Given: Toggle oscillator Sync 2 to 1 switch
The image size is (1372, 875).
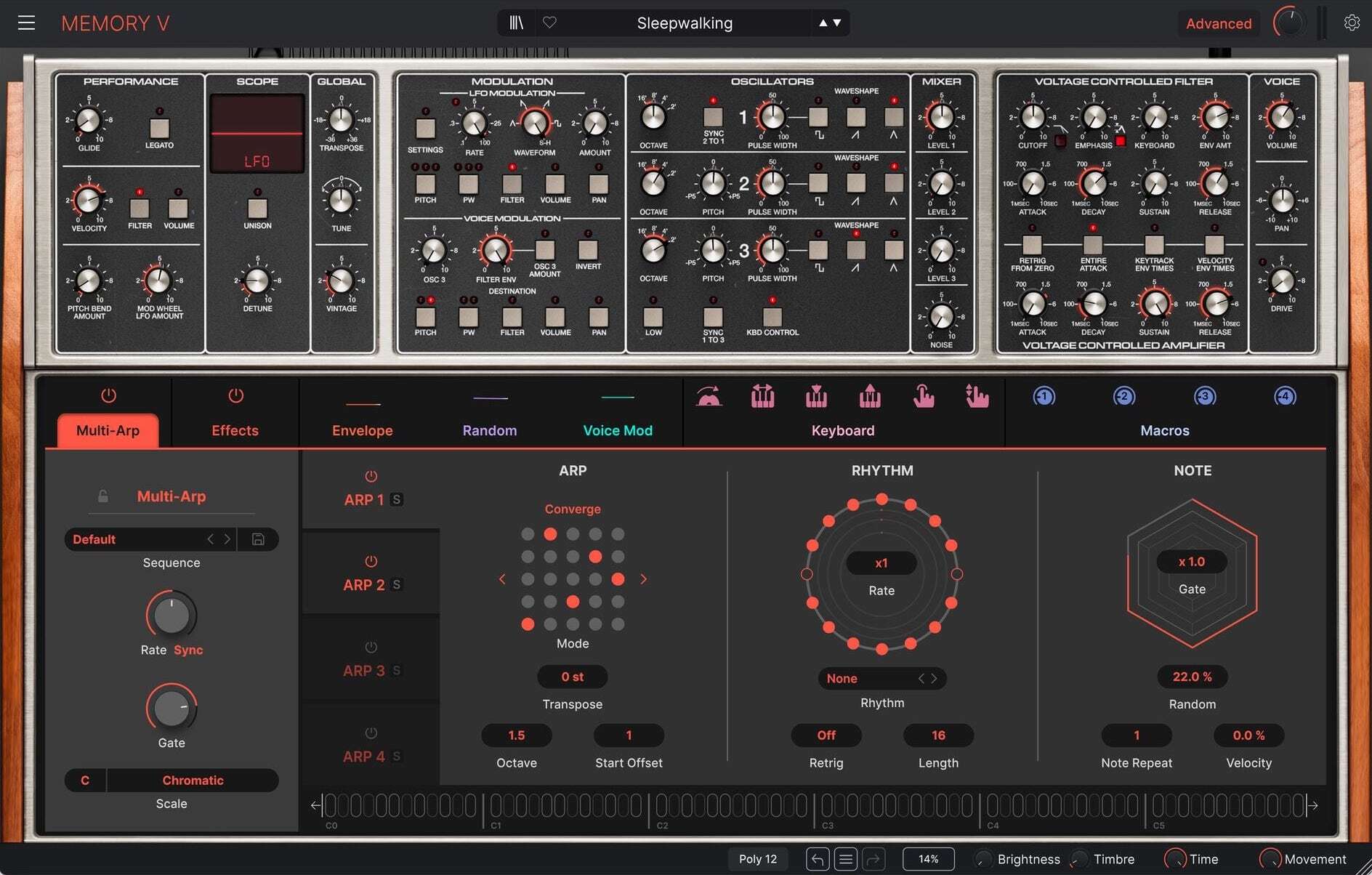Looking at the screenshot, I should coord(713,116).
